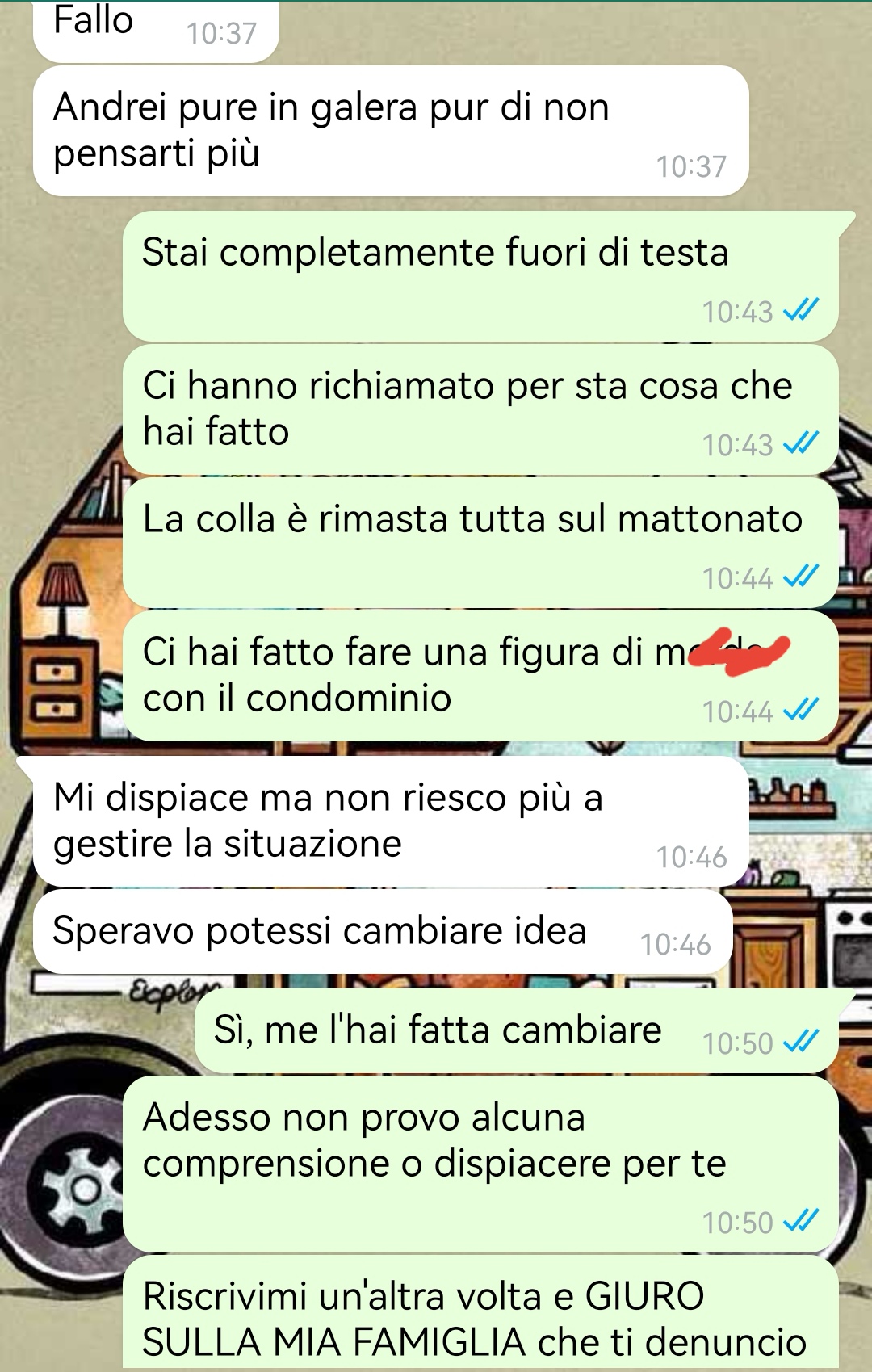
Task: Select 'Ci hanno richiamato per sta cosa' message
Action: click(480, 409)
